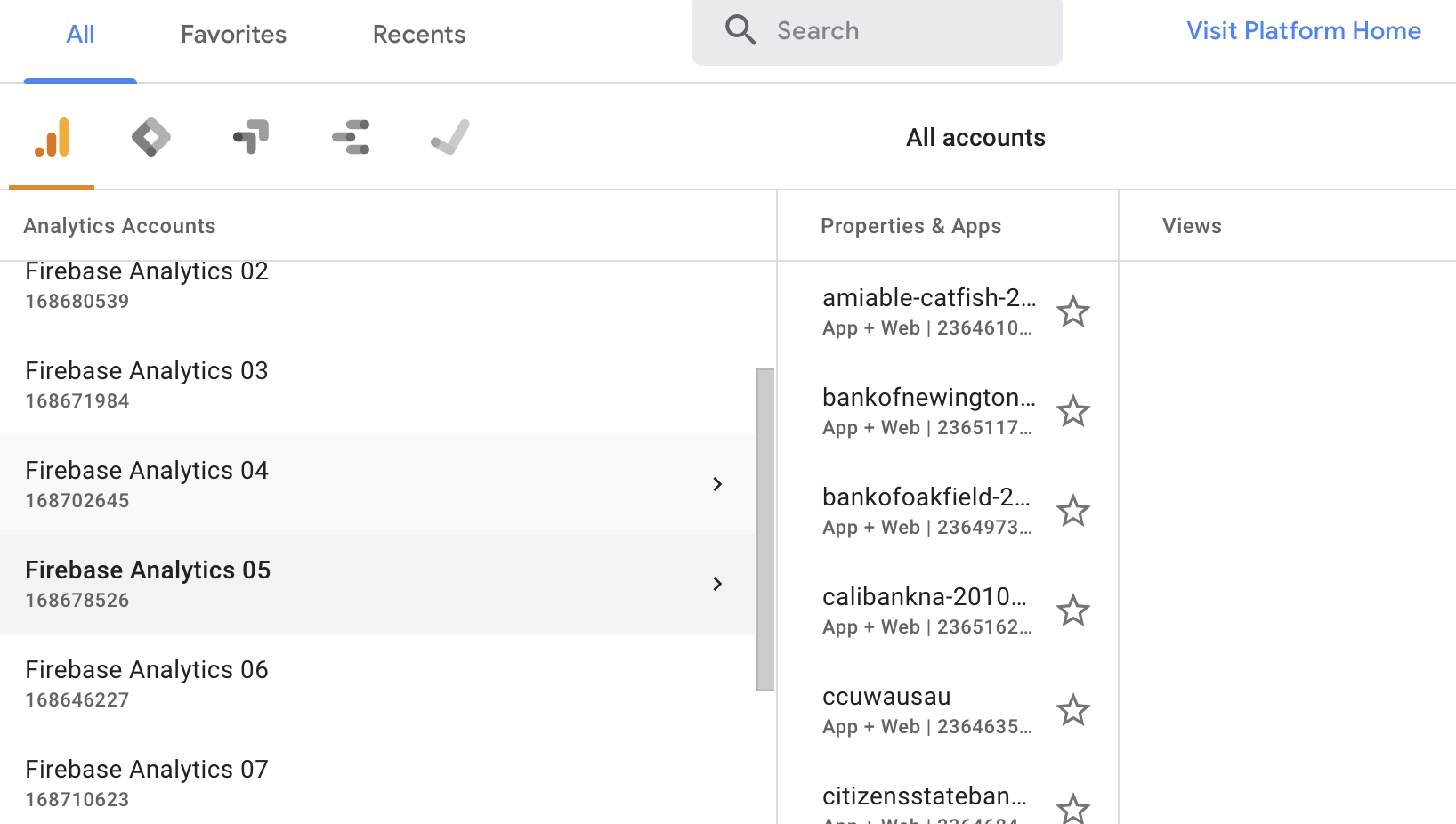Switch to the Favorites tab
Screen dimensions: 1456x824
pos(232,34)
